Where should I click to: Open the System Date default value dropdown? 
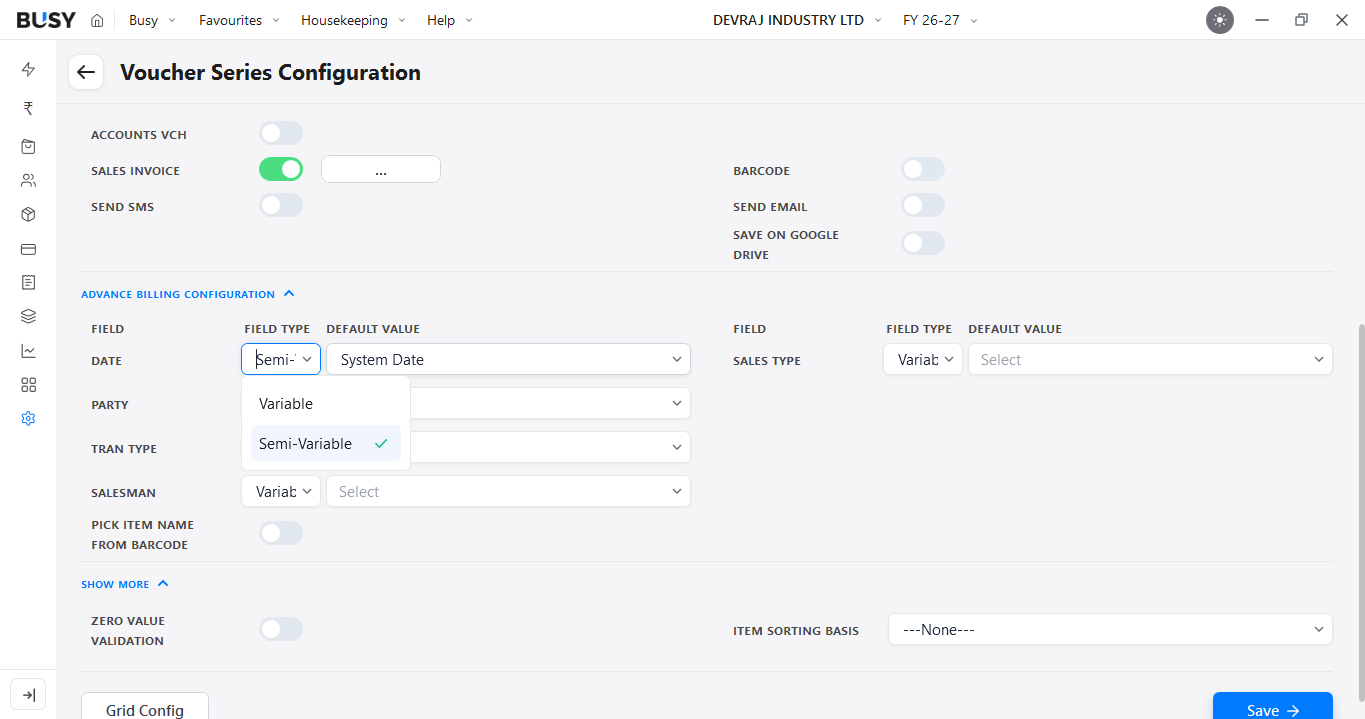pos(508,359)
